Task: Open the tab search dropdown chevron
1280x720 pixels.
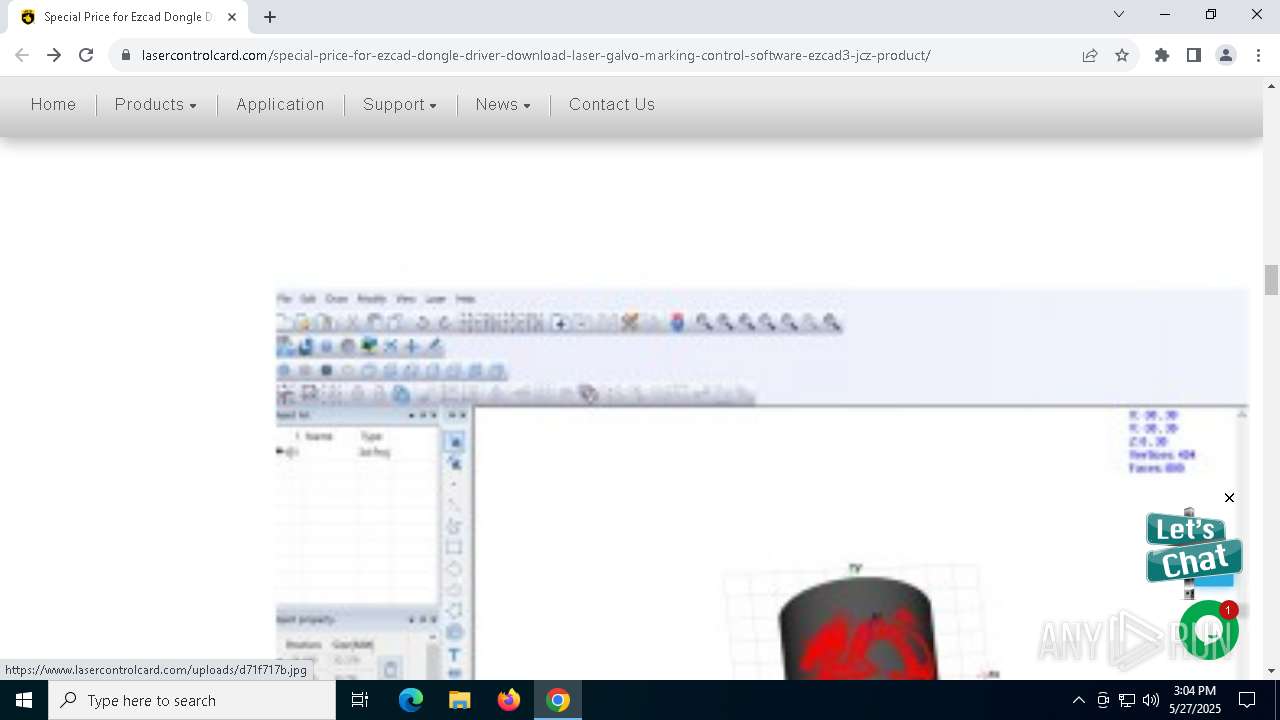Action: (1119, 14)
